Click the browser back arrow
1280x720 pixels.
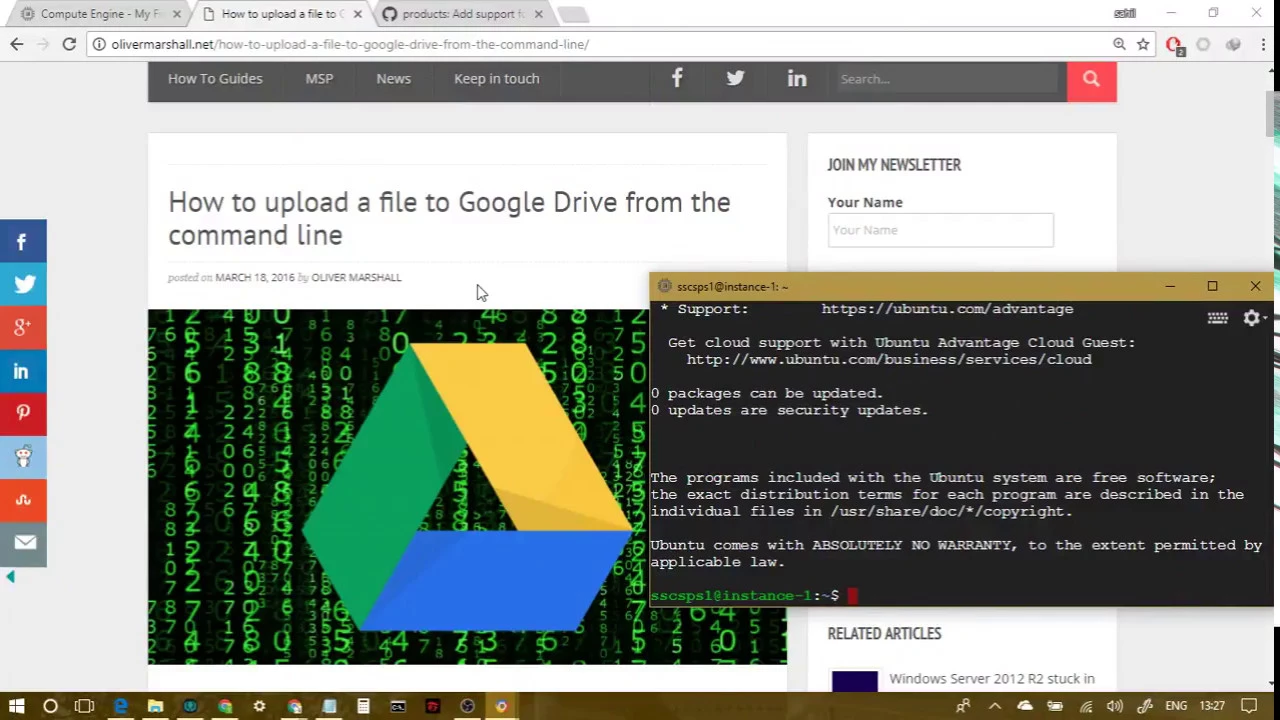click(x=17, y=44)
